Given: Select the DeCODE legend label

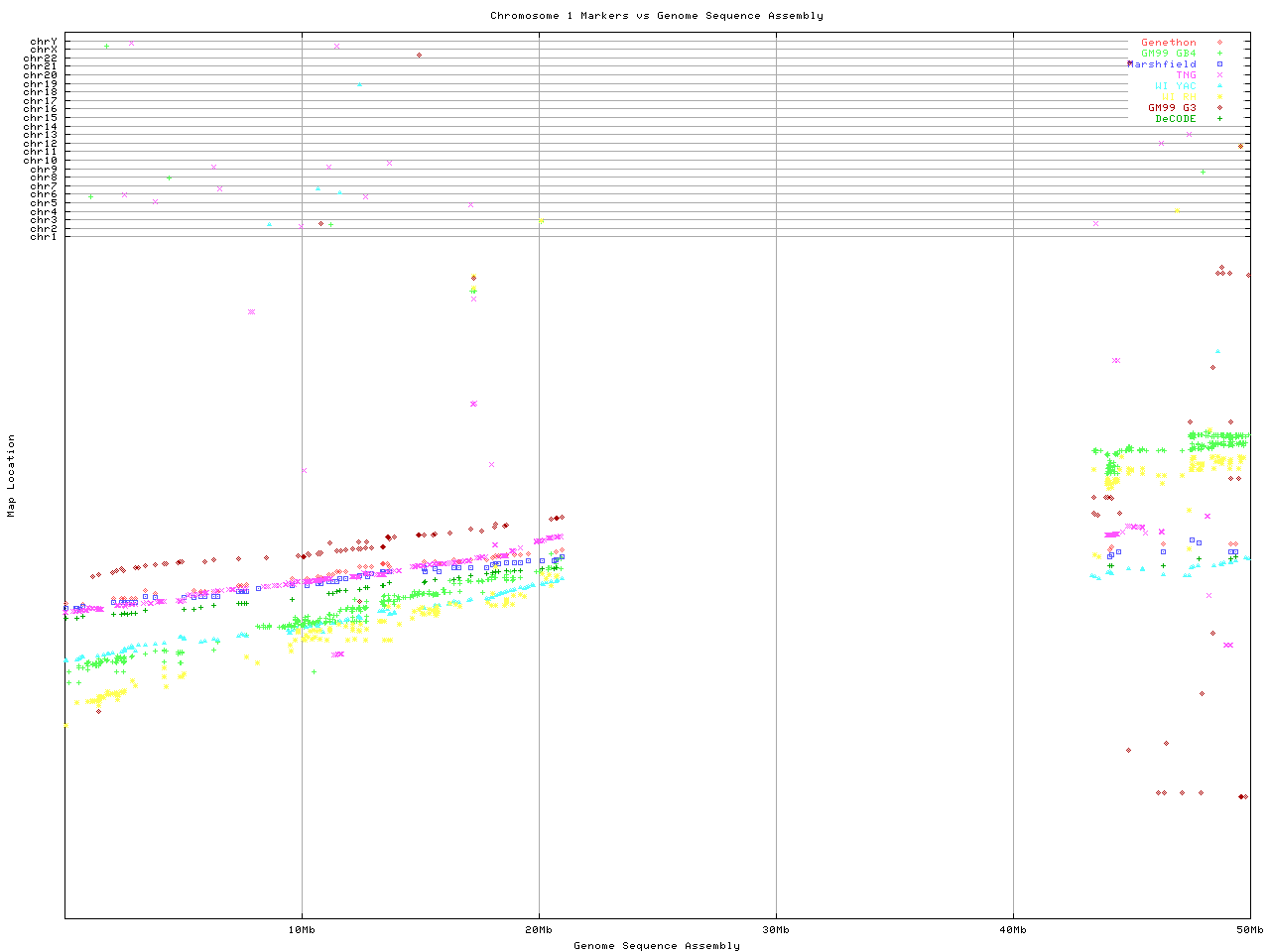Looking at the screenshot, I should [1175, 119].
